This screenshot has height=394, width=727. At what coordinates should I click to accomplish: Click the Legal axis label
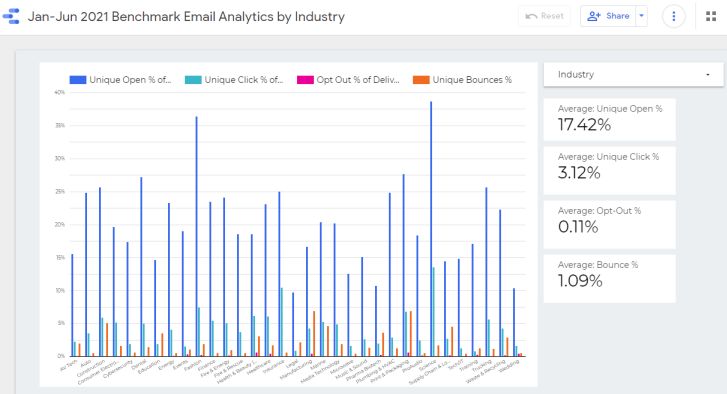click(292, 363)
